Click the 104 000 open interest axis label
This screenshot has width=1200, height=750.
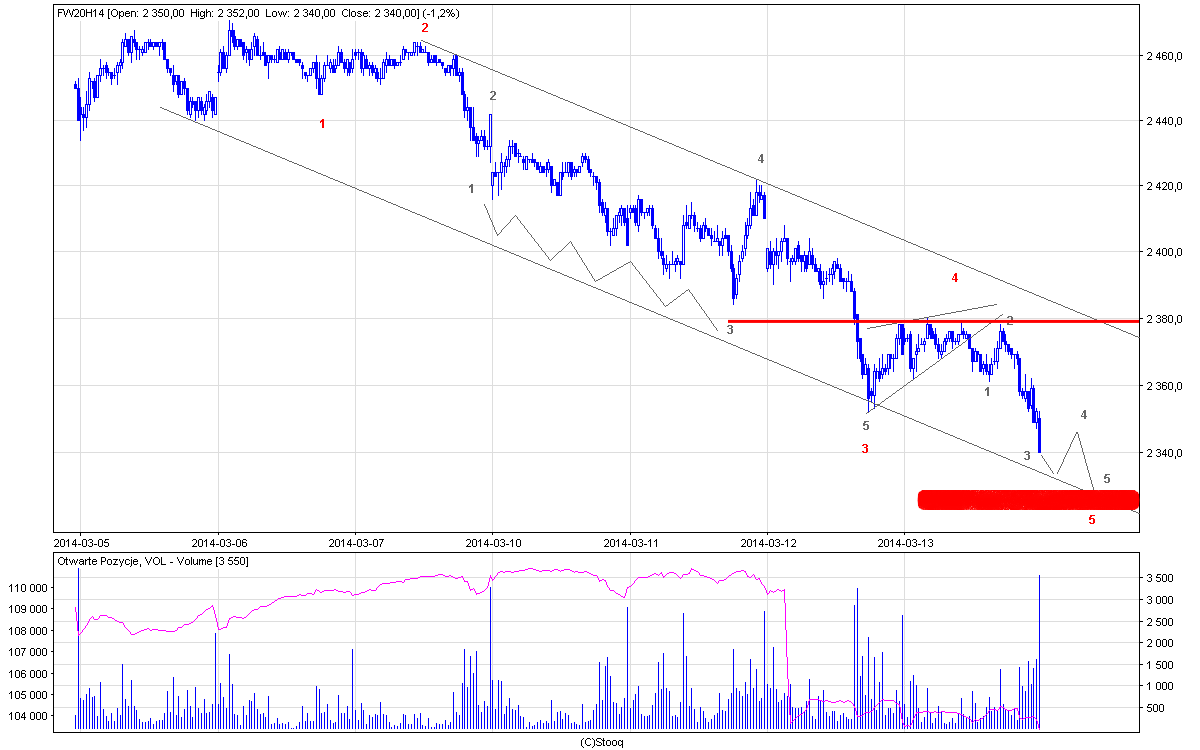(30, 716)
